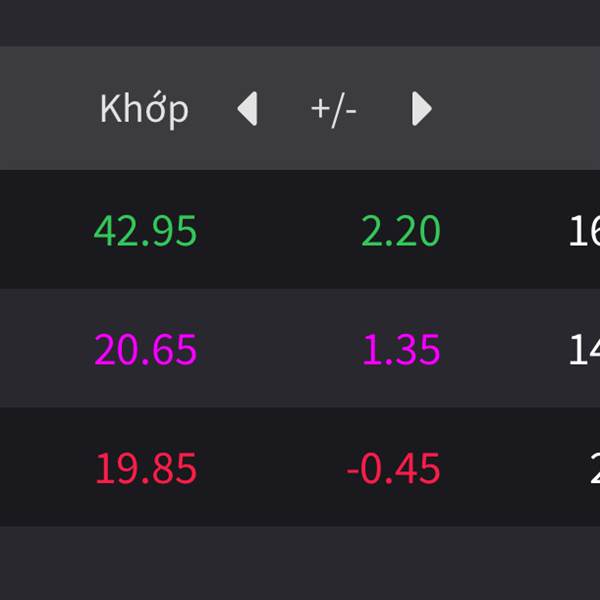Click the left arrow beside +/- column
Viewport: 600px width, 600px height.
247,108
